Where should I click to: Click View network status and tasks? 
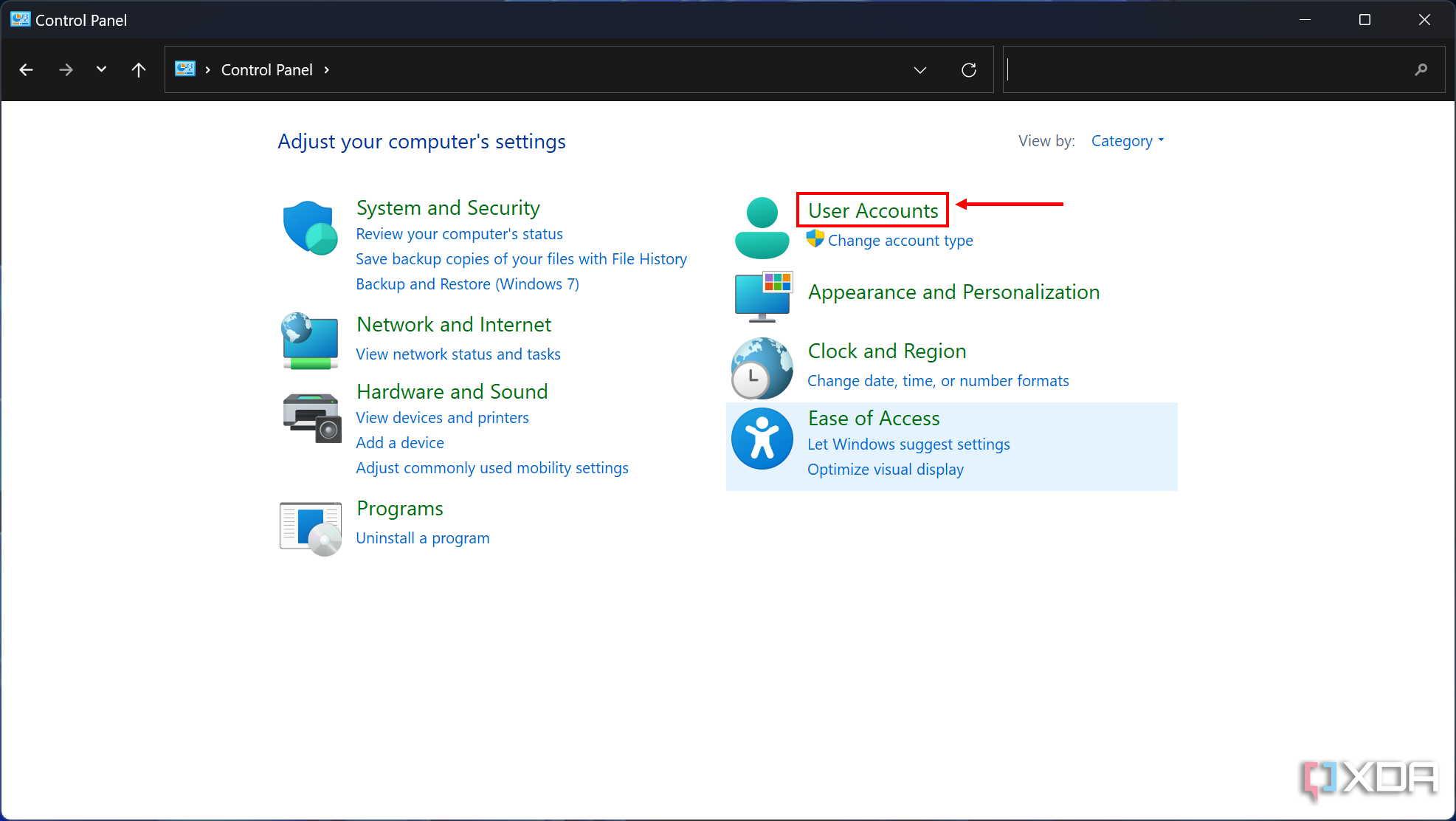click(458, 354)
